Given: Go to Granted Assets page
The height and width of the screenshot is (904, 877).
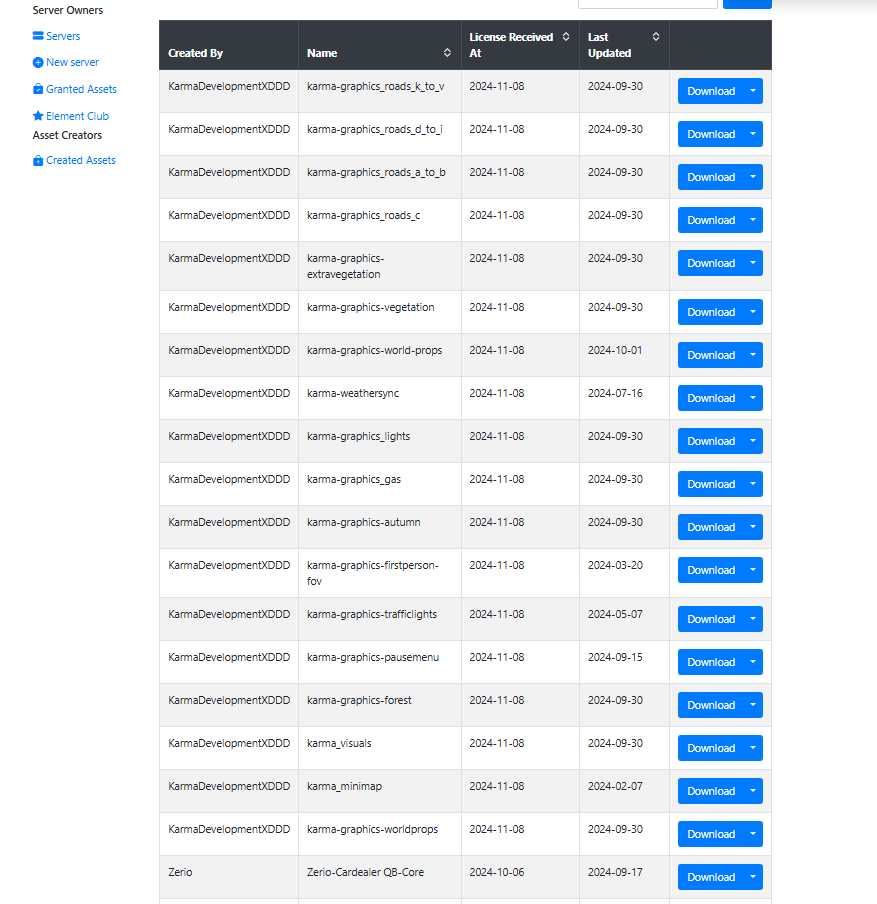Looking at the screenshot, I should (81, 89).
